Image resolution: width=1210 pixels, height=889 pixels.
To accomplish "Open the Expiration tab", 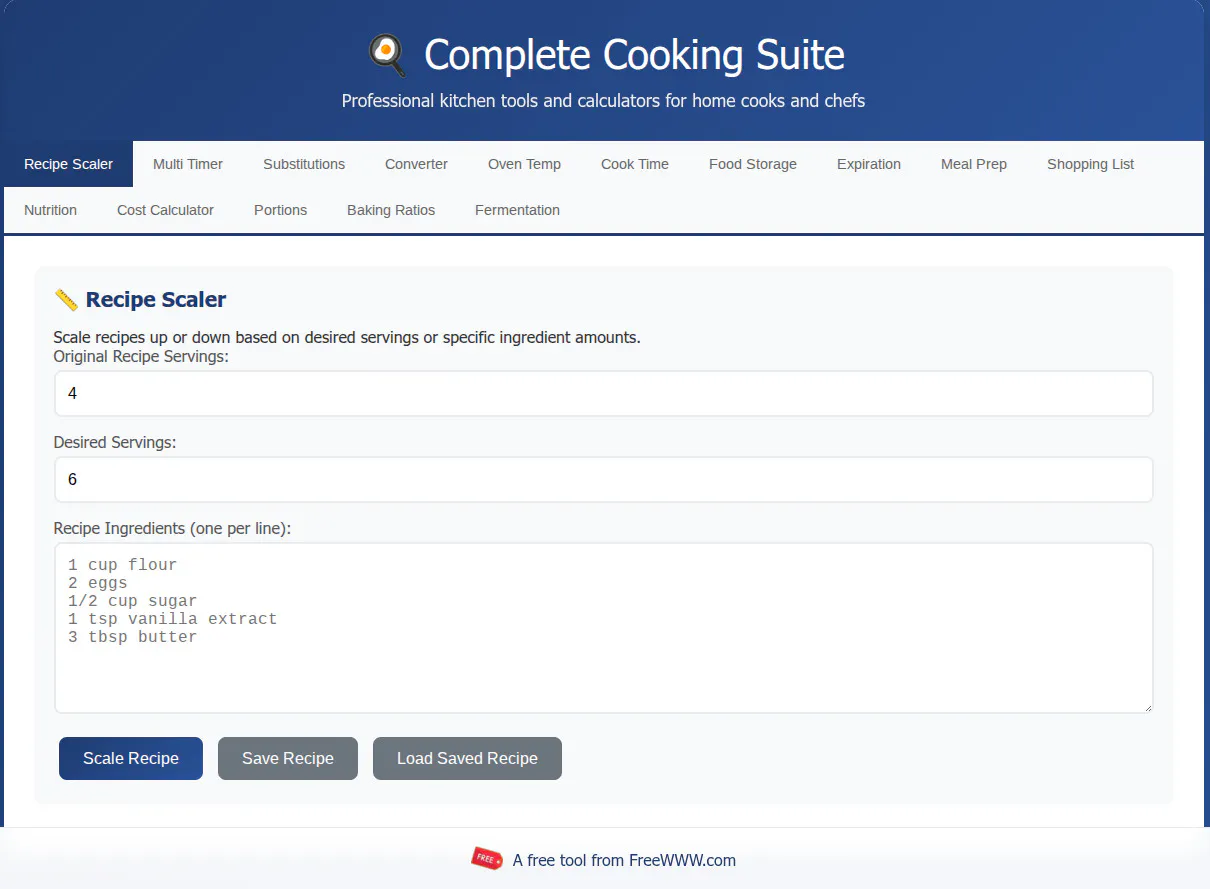I will 869,164.
